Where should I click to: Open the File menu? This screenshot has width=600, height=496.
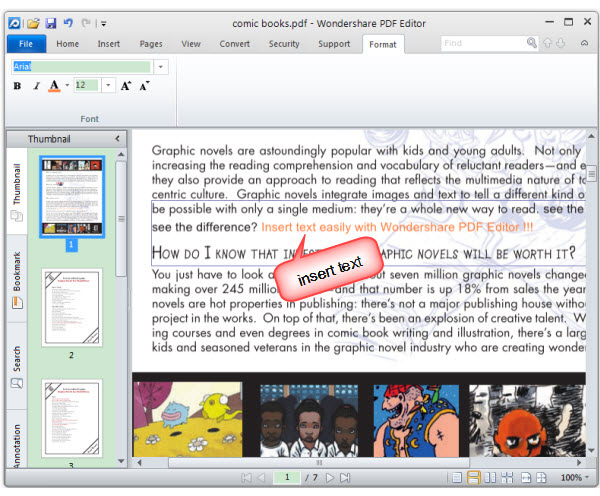[26, 44]
